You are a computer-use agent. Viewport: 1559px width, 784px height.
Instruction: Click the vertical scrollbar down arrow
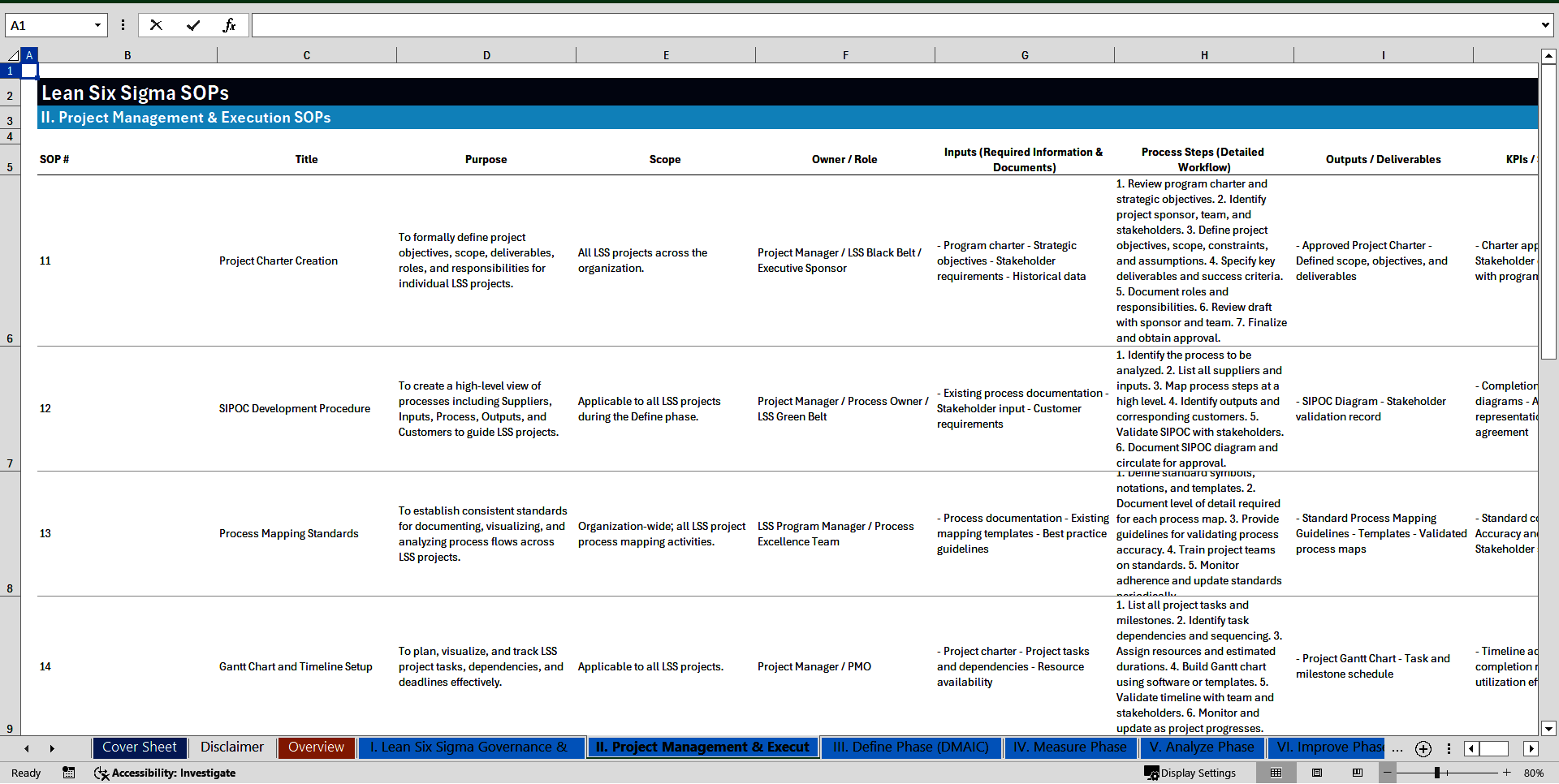(x=1548, y=728)
